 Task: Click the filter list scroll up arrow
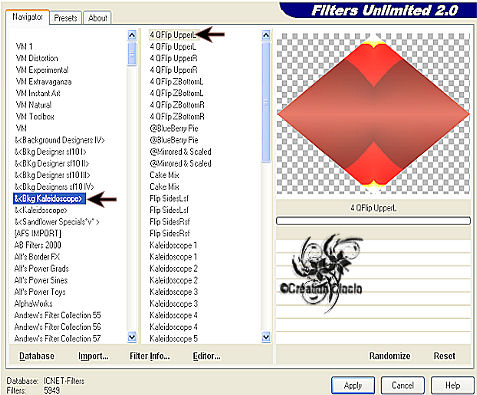point(266,35)
